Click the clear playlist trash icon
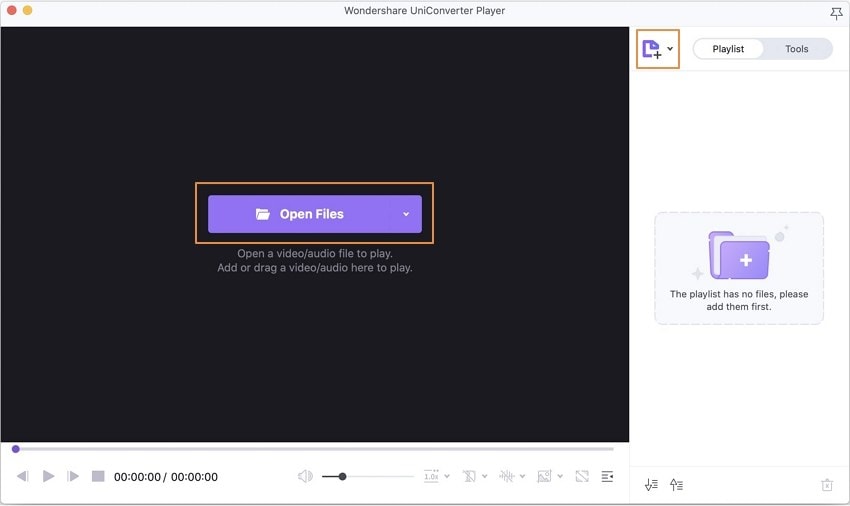850x506 pixels. (x=827, y=485)
